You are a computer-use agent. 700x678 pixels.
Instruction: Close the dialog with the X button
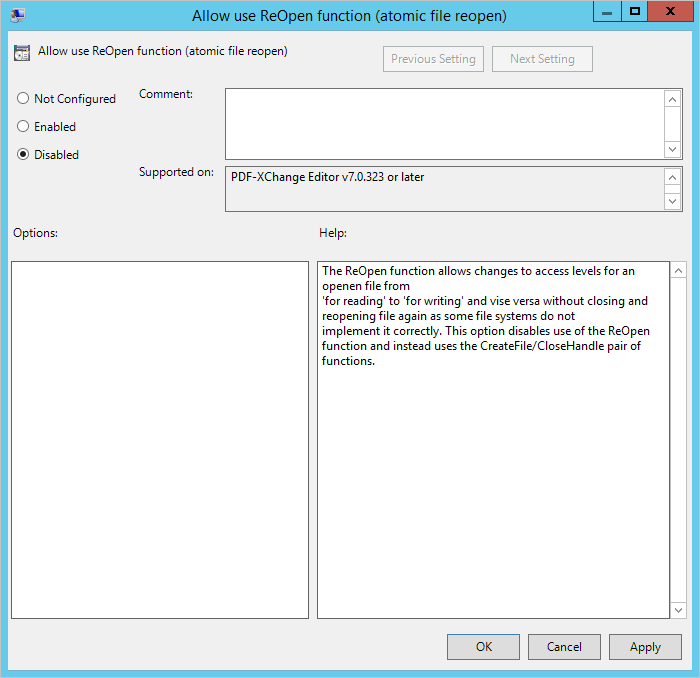tap(670, 12)
